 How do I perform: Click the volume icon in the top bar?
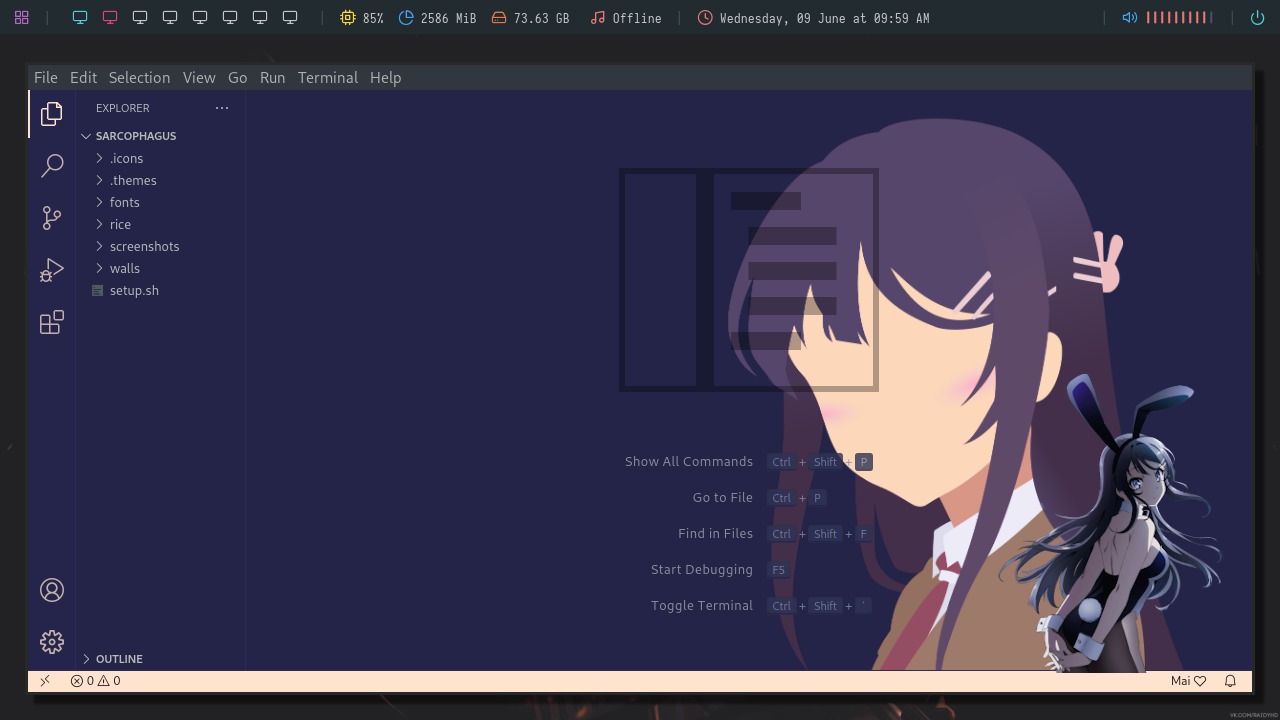pos(1129,18)
